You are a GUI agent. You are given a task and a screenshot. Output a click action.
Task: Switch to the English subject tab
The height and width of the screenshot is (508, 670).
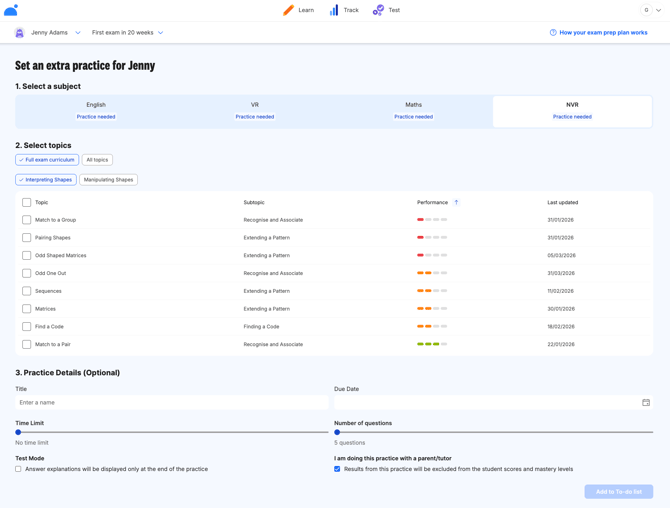tap(96, 110)
